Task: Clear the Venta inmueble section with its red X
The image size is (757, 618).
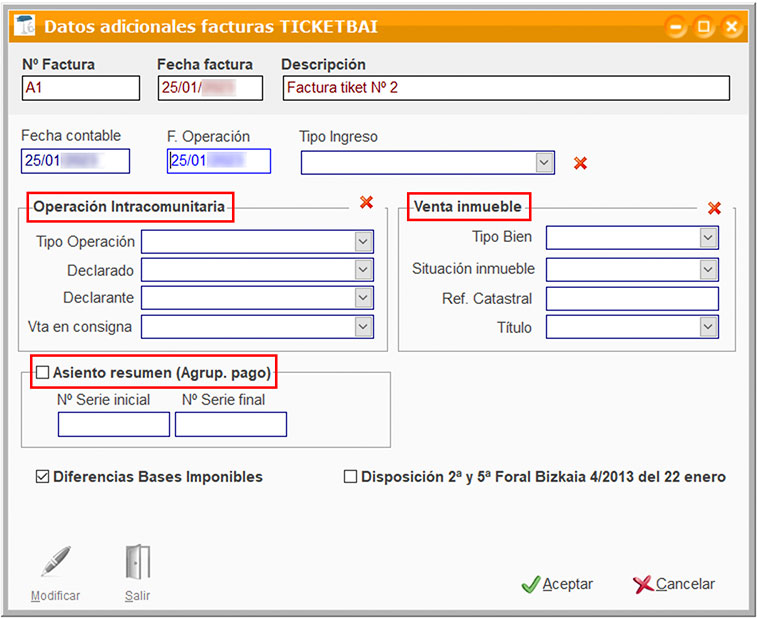Action: (714, 208)
